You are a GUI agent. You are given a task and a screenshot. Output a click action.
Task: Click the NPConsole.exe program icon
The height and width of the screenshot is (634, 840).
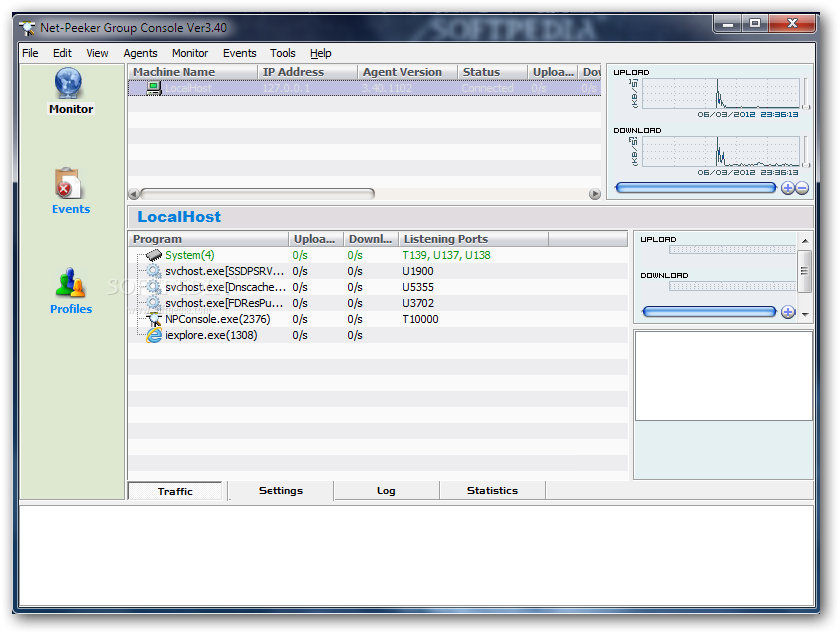[x=154, y=319]
